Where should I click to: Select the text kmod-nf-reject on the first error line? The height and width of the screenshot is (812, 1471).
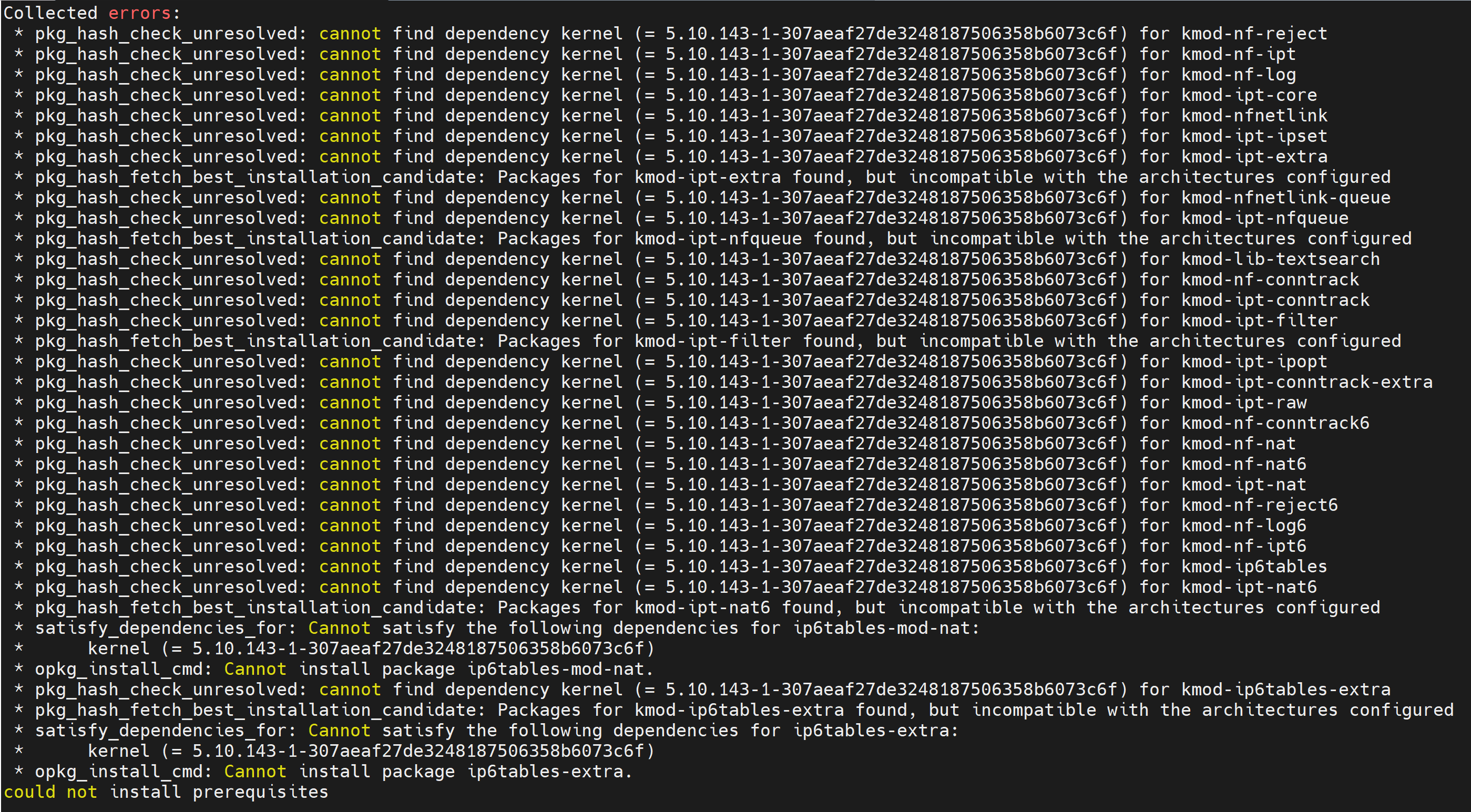point(1253,33)
